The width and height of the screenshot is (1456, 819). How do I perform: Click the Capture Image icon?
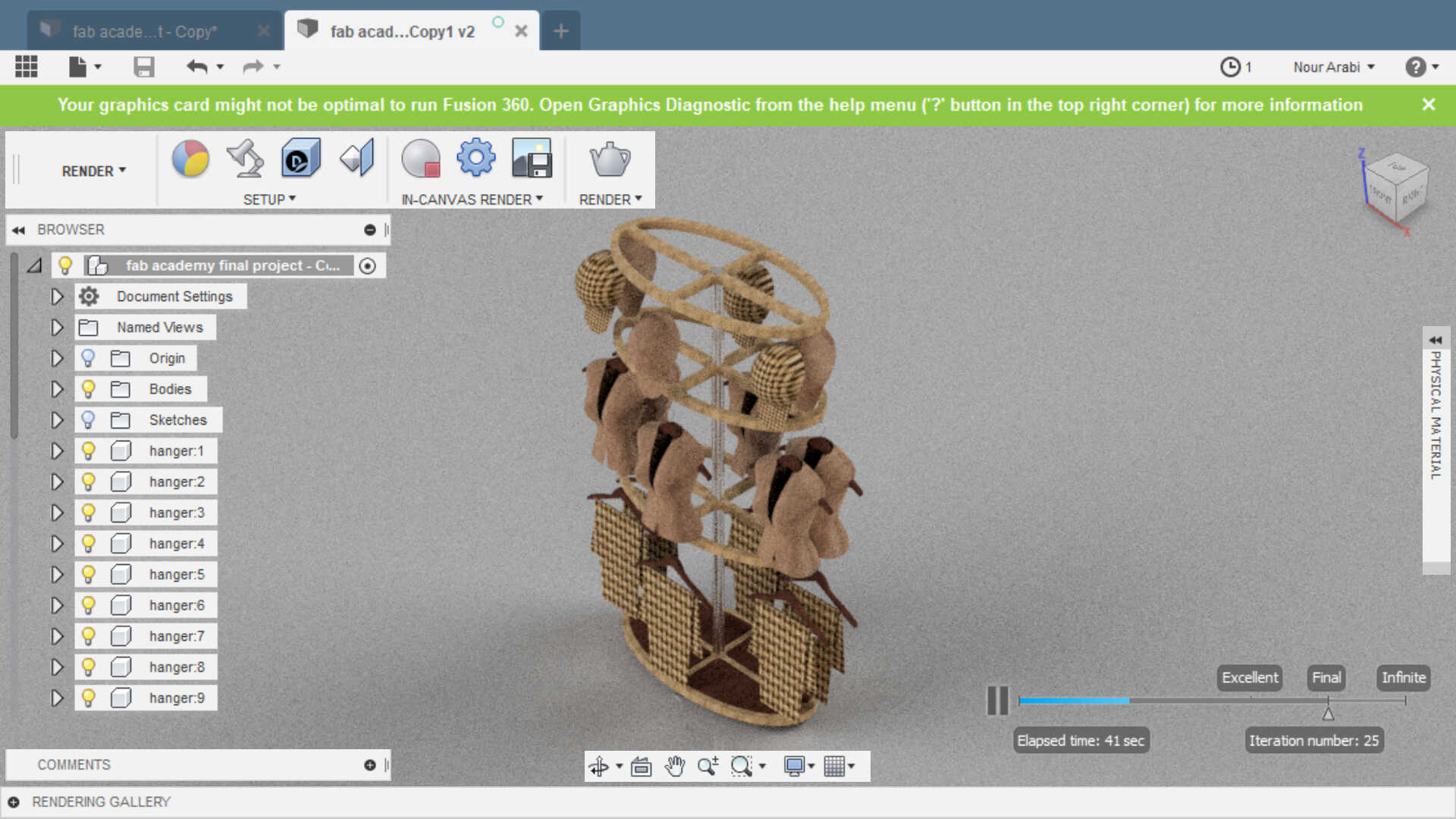[532, 159]
